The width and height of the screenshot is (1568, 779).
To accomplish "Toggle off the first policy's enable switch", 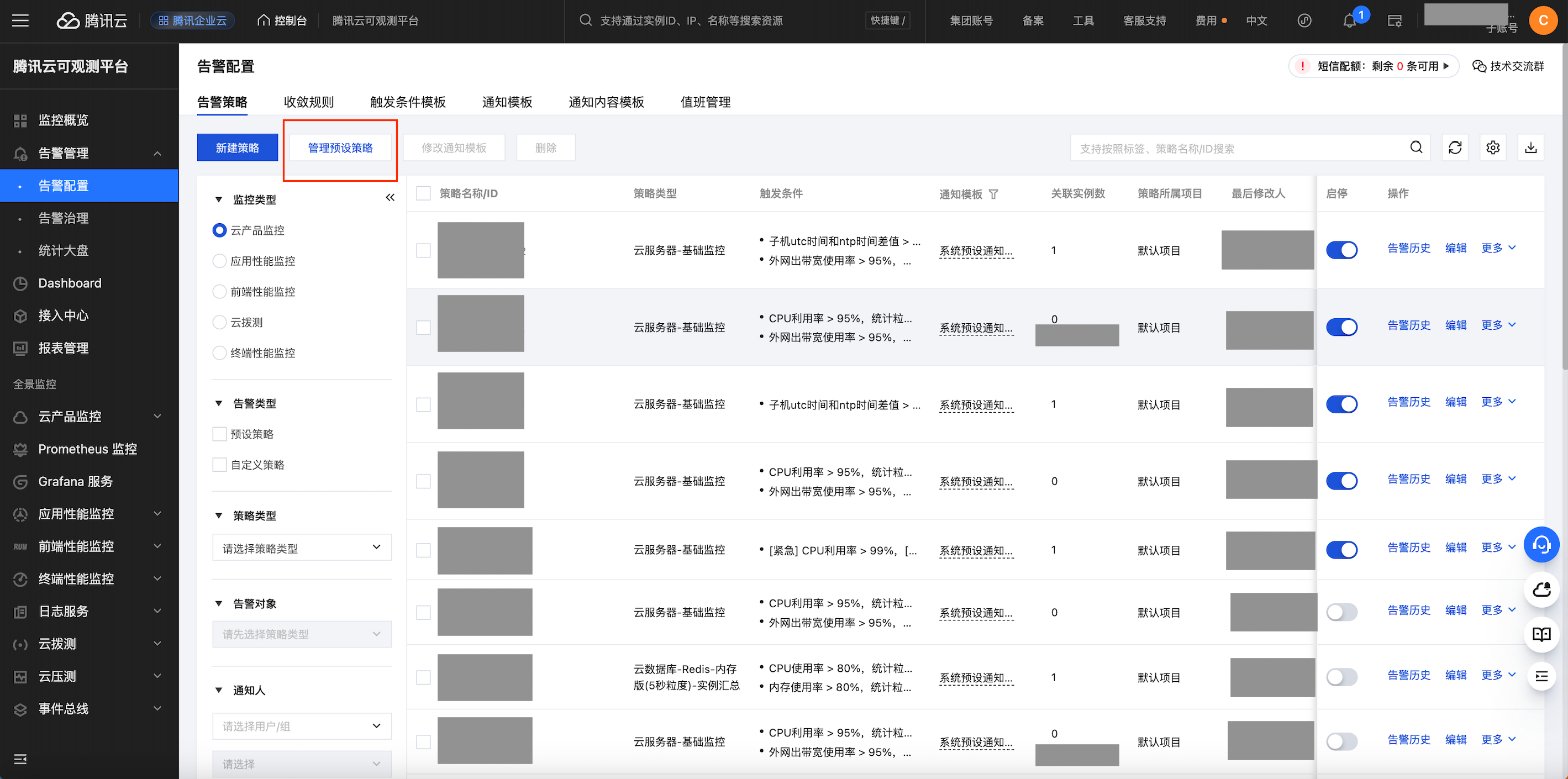I will [1341, 250].
